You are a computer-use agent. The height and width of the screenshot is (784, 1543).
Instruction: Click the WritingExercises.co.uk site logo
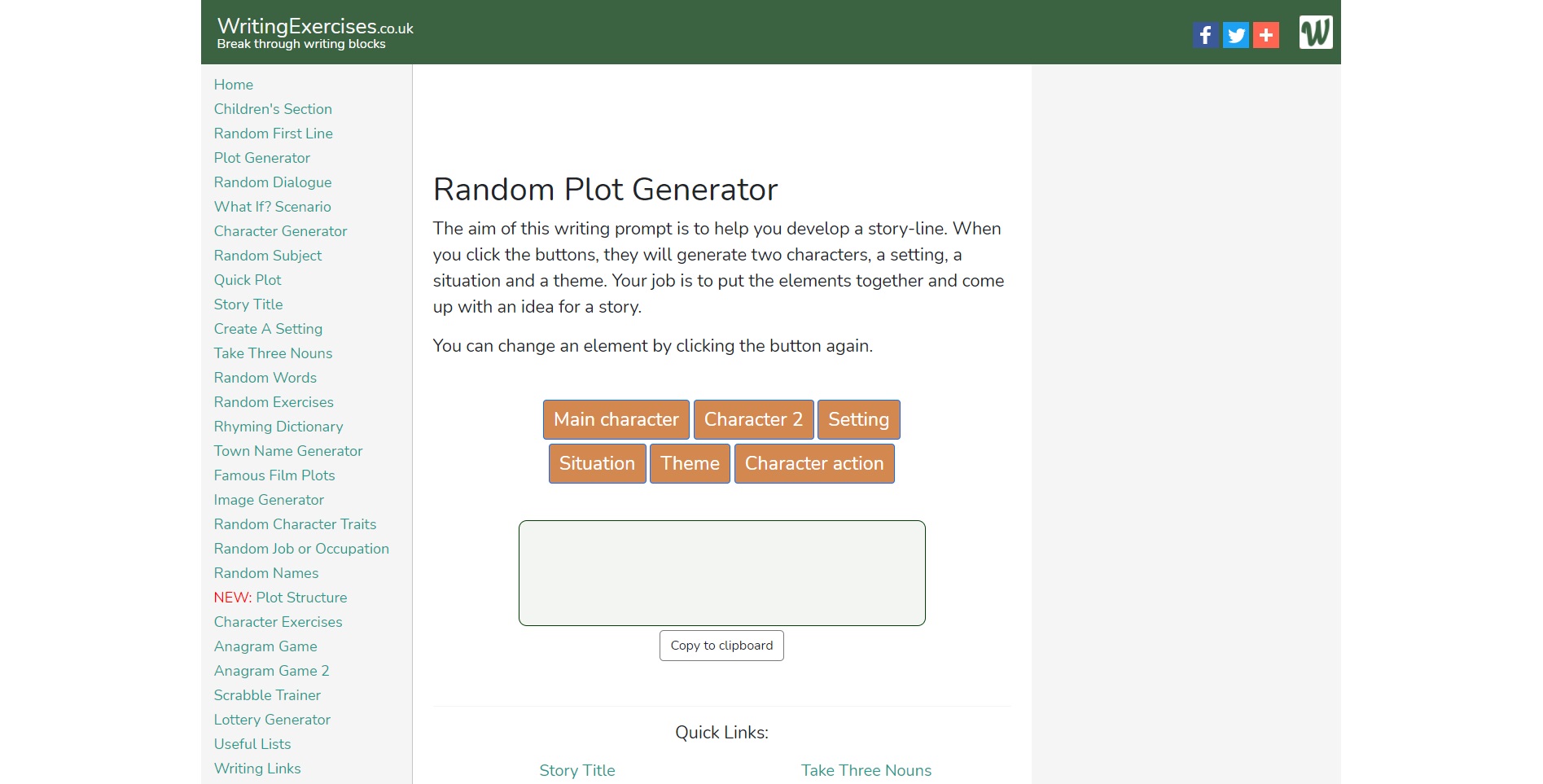315,33
